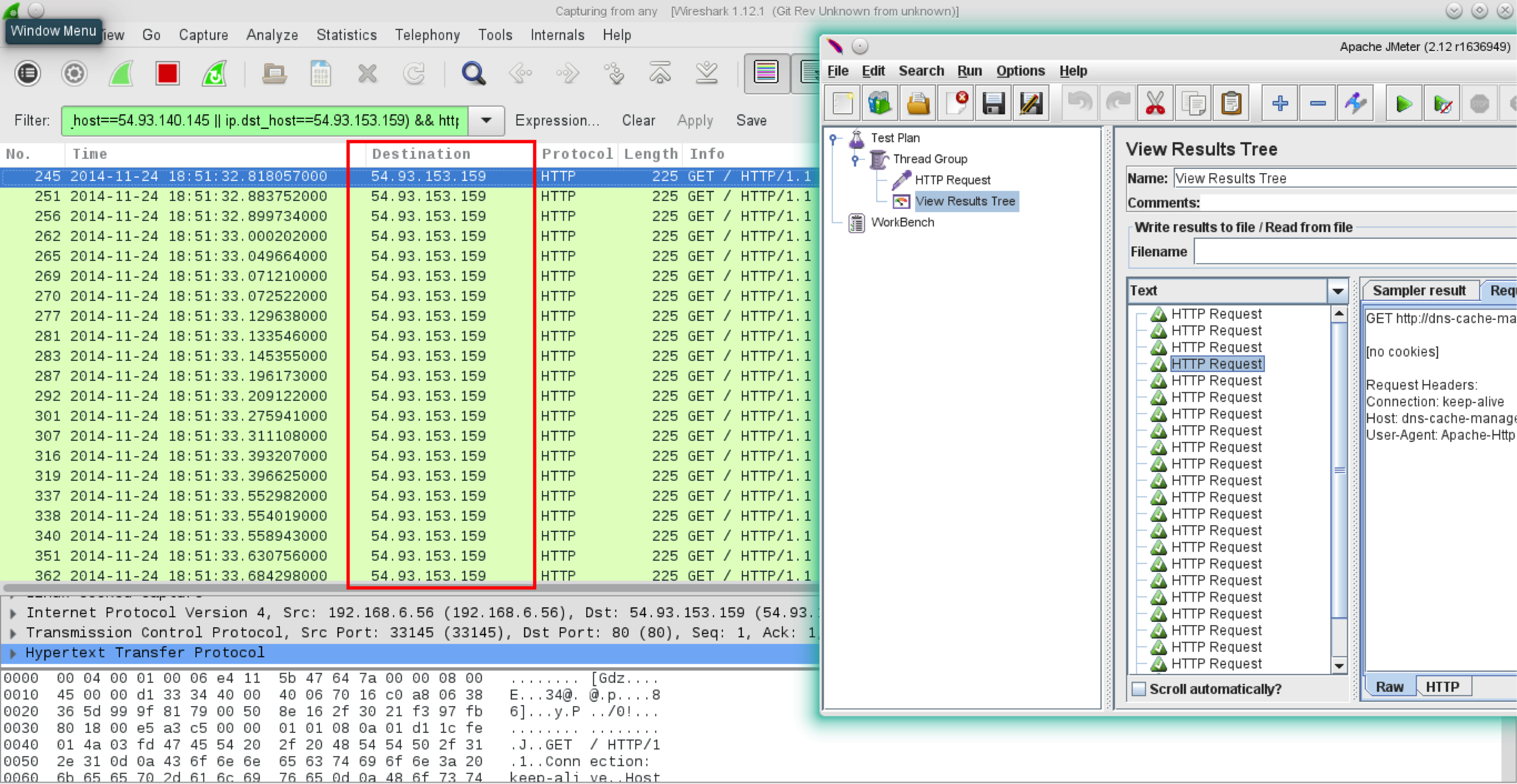Open the Options menu in JMeter

[1021, 71]
